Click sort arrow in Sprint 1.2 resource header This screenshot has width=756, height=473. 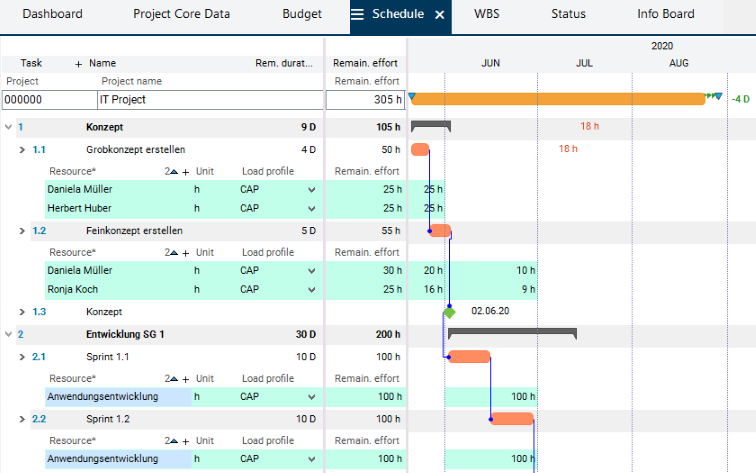(x=173, y=441)
